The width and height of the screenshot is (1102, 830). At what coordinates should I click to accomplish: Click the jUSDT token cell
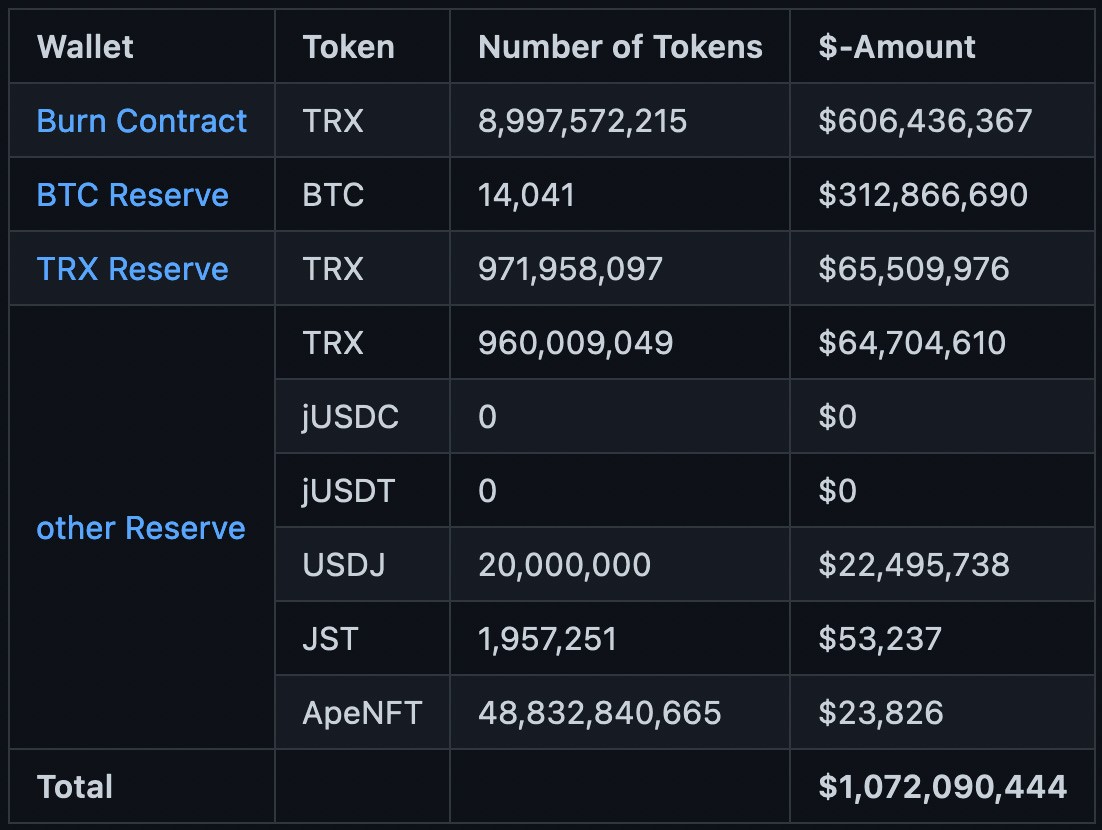(x=349, y=491)
